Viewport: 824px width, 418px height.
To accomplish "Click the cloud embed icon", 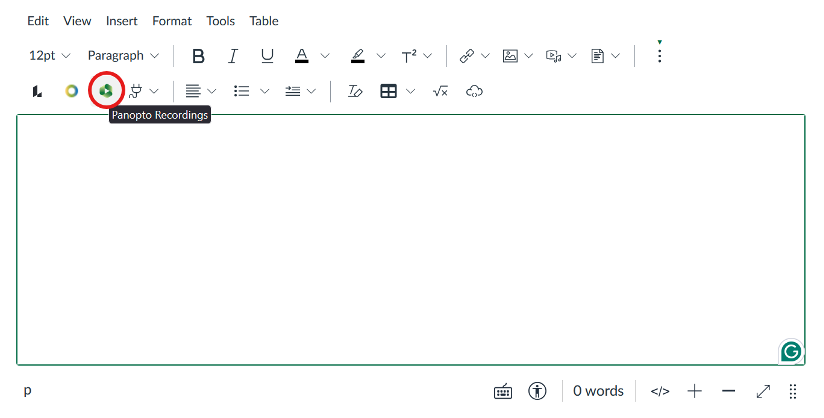I will click(x=475, y=91).
